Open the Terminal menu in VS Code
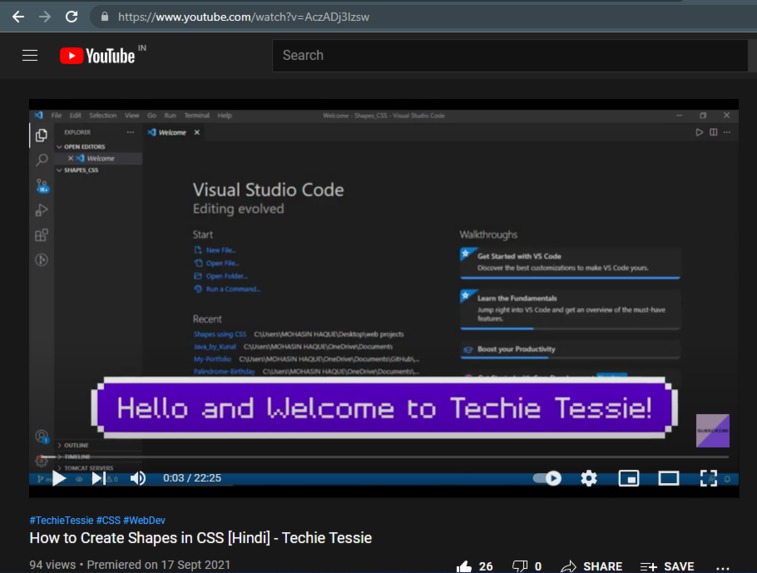Viewport: 757px width, 573px height. pos(196,115)
